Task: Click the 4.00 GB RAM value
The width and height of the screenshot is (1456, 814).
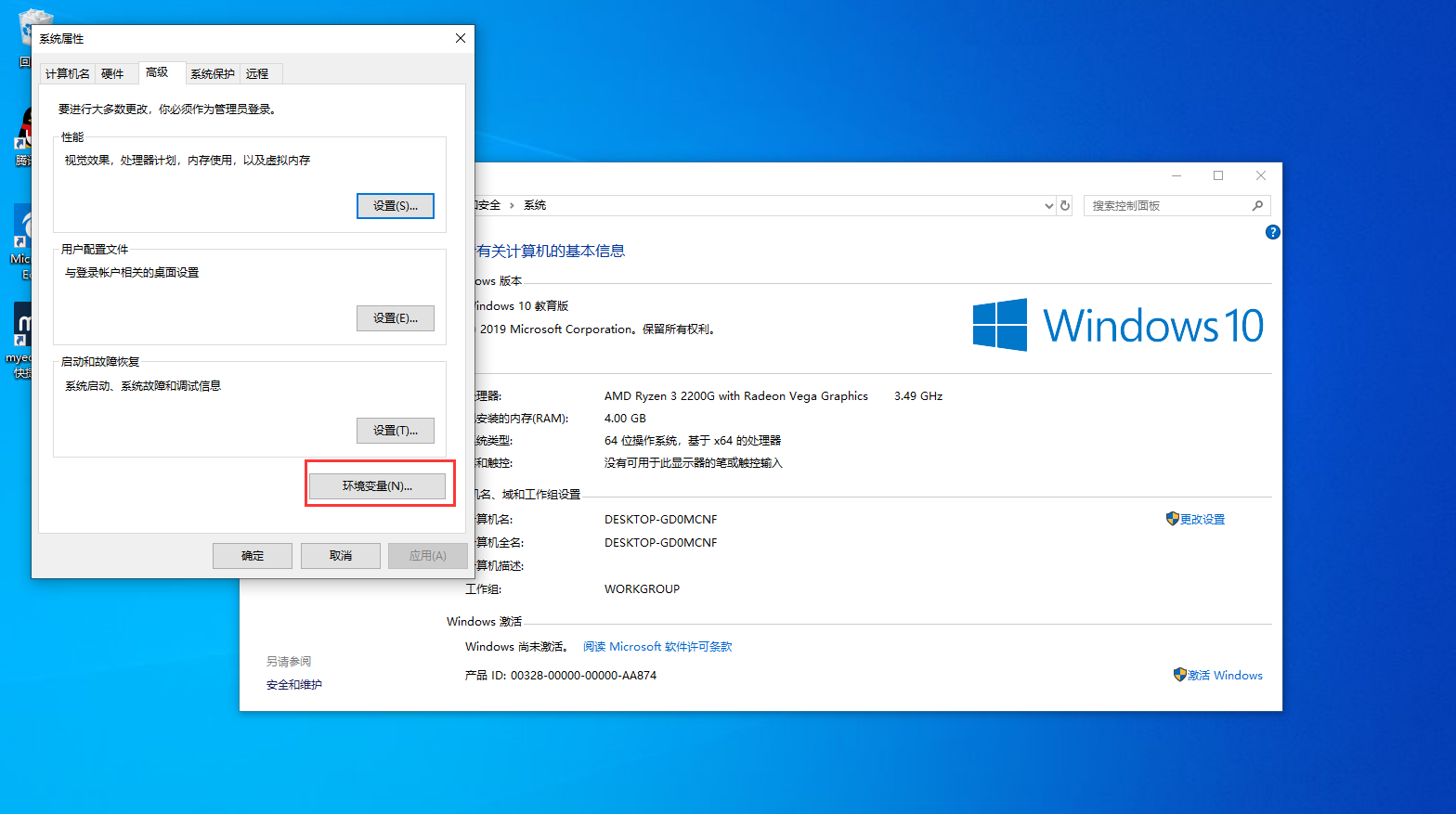Action: click(625, 419)
